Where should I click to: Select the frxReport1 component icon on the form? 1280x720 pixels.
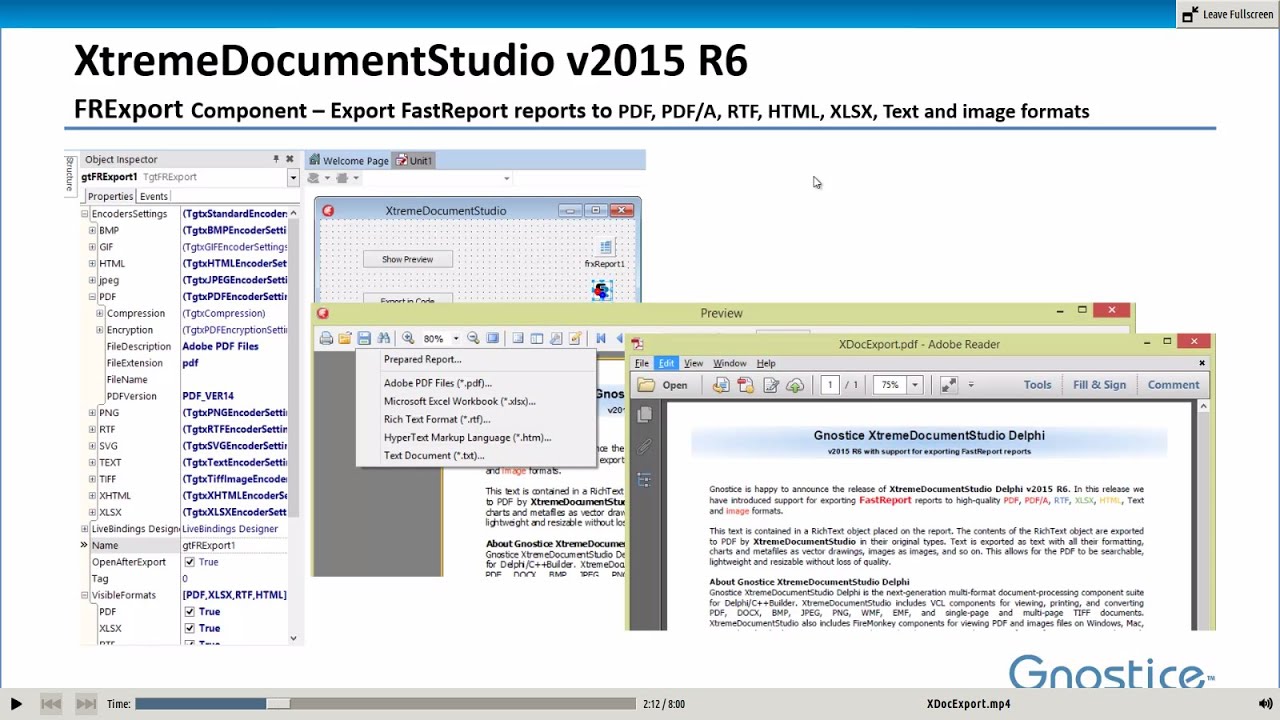[x=605, y=247]
